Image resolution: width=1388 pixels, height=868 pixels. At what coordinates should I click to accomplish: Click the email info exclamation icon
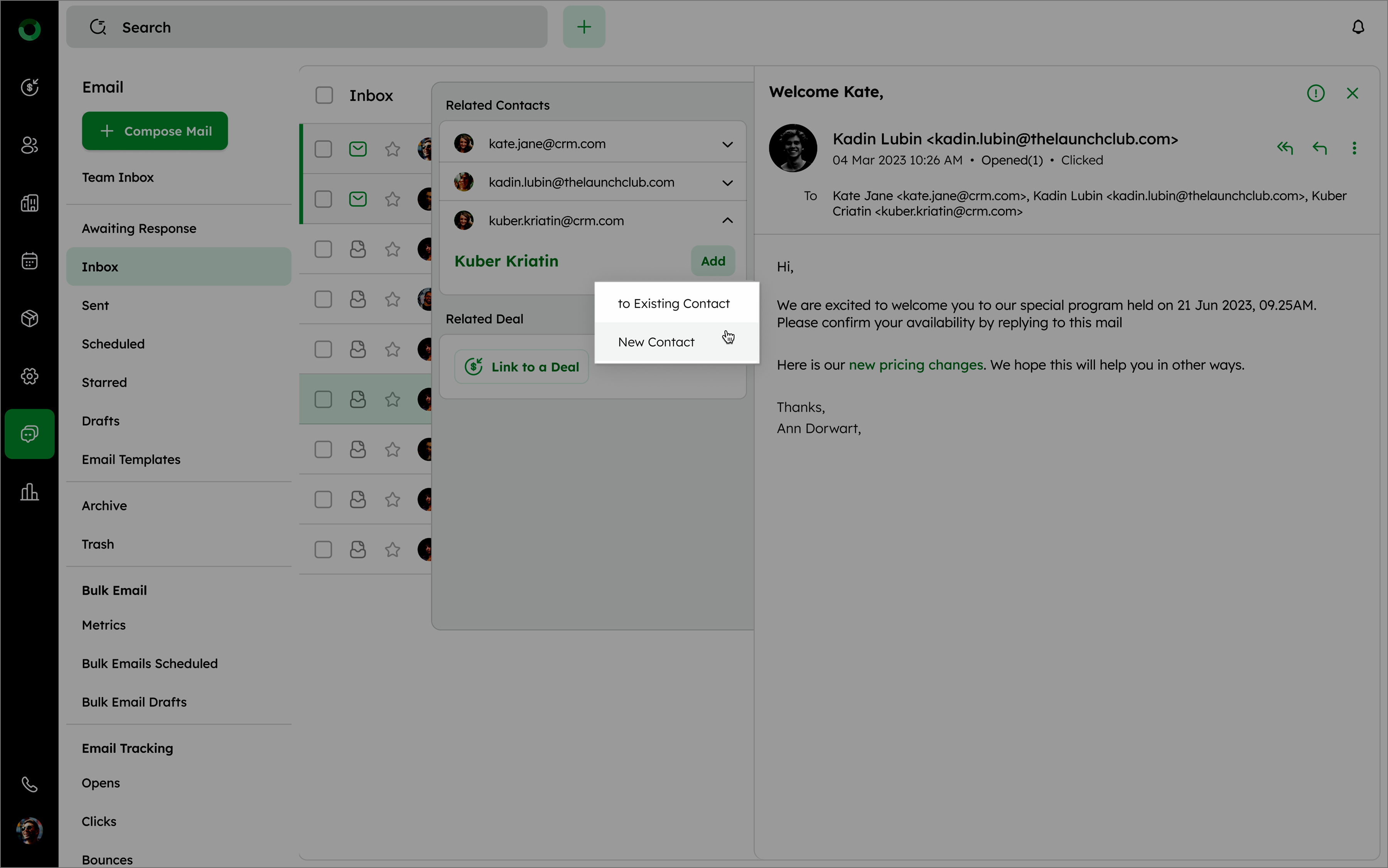1315,93
